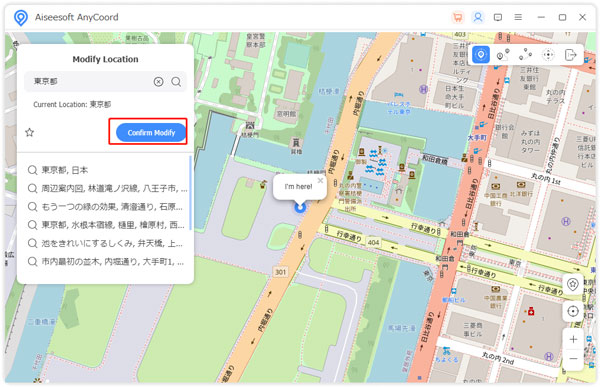Click the search magnifier icon
Image resolution: width=600 pixels, height=387 pixels.
click(x=176, y=82)
